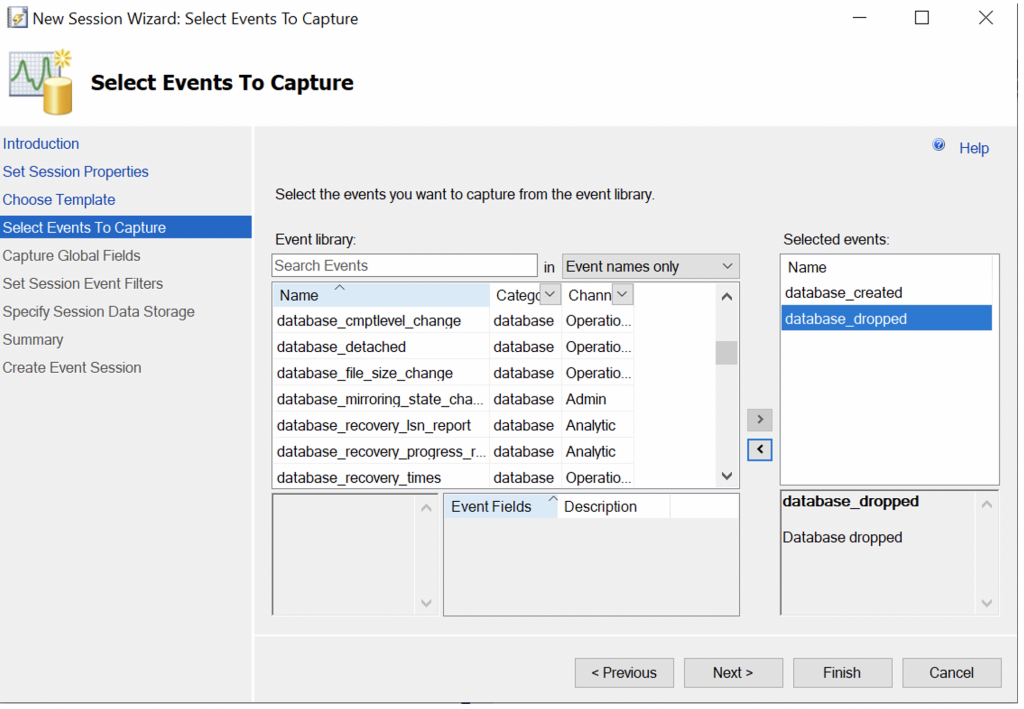Click the add event right arrow button

[x=760, y=420]
